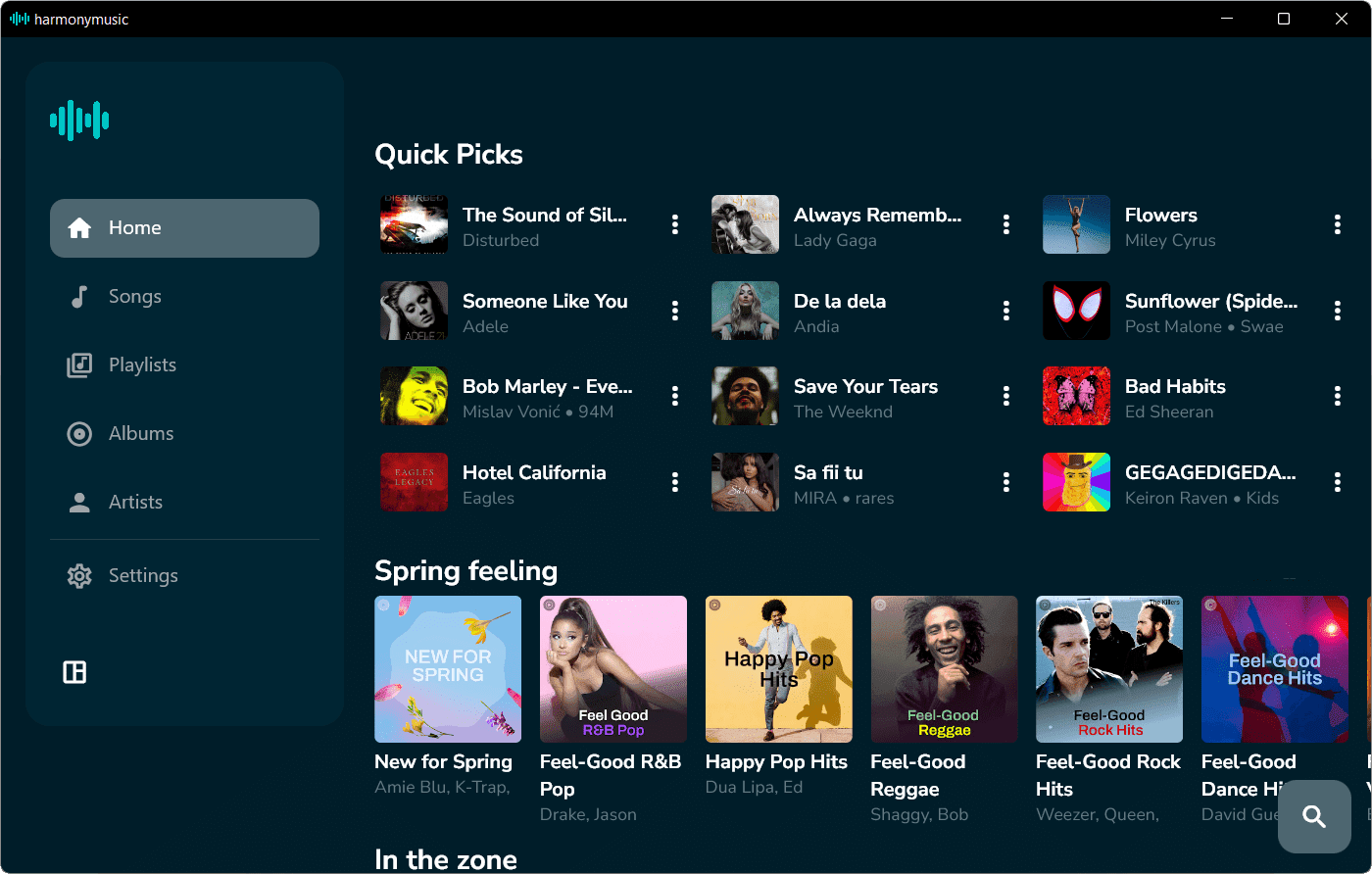The image size is (1372, 874).
Task: Open the search floating button
Action: [1314, 816]
